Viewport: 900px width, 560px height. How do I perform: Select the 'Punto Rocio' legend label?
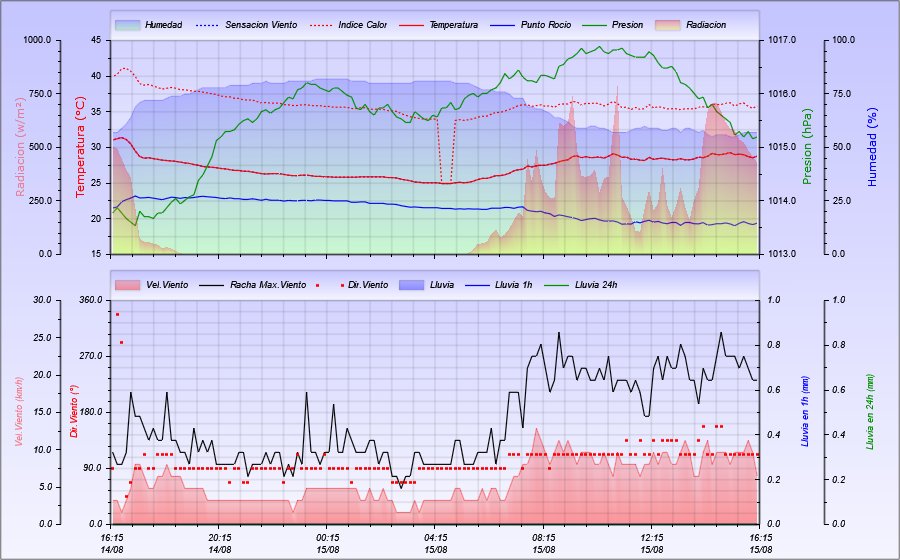[546, 25]
